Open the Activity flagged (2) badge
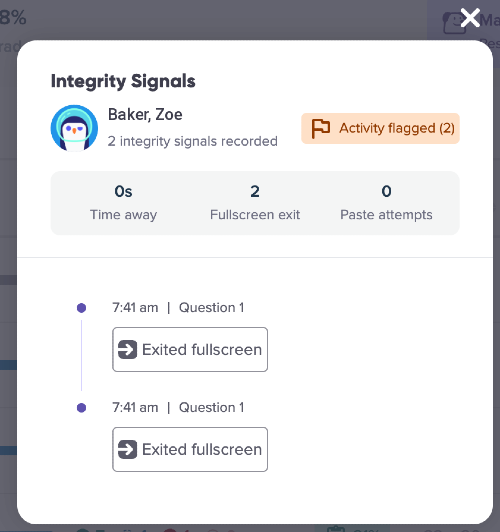This screenshot has height=532, width=500. coord(380,128)
